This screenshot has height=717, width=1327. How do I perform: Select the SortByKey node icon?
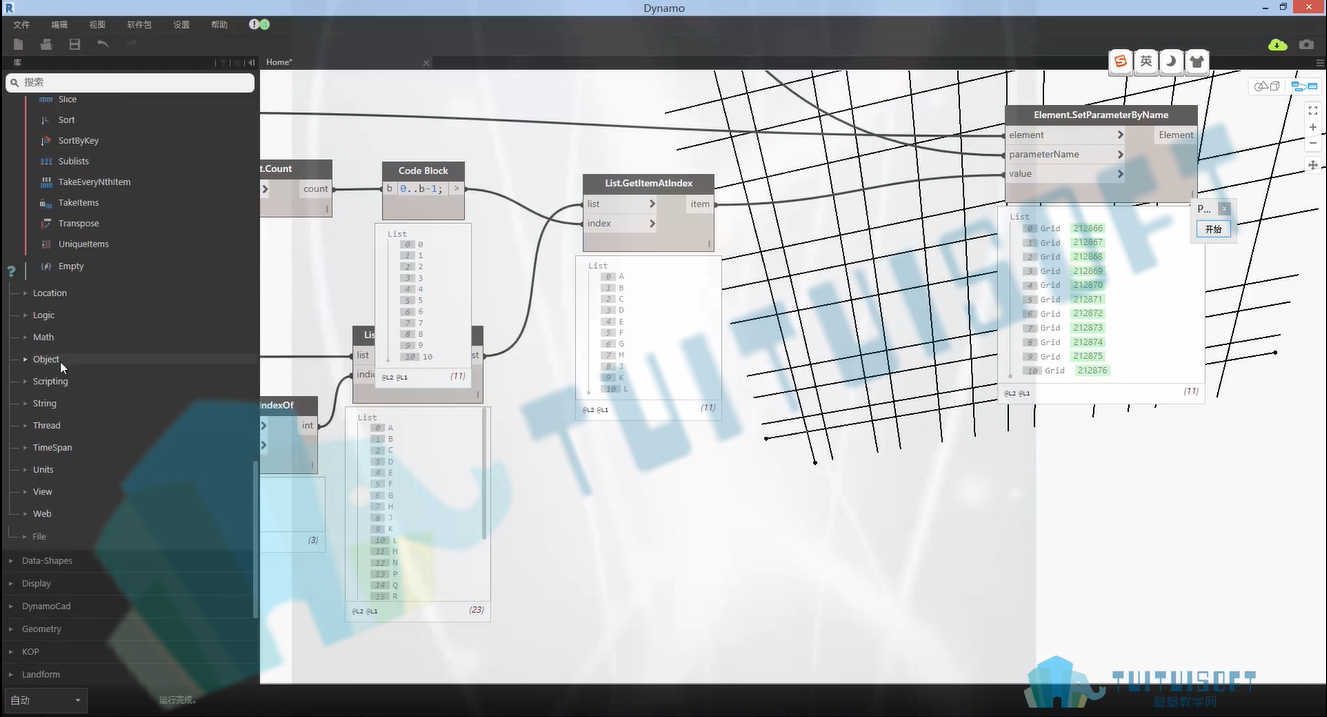[44, 141]
